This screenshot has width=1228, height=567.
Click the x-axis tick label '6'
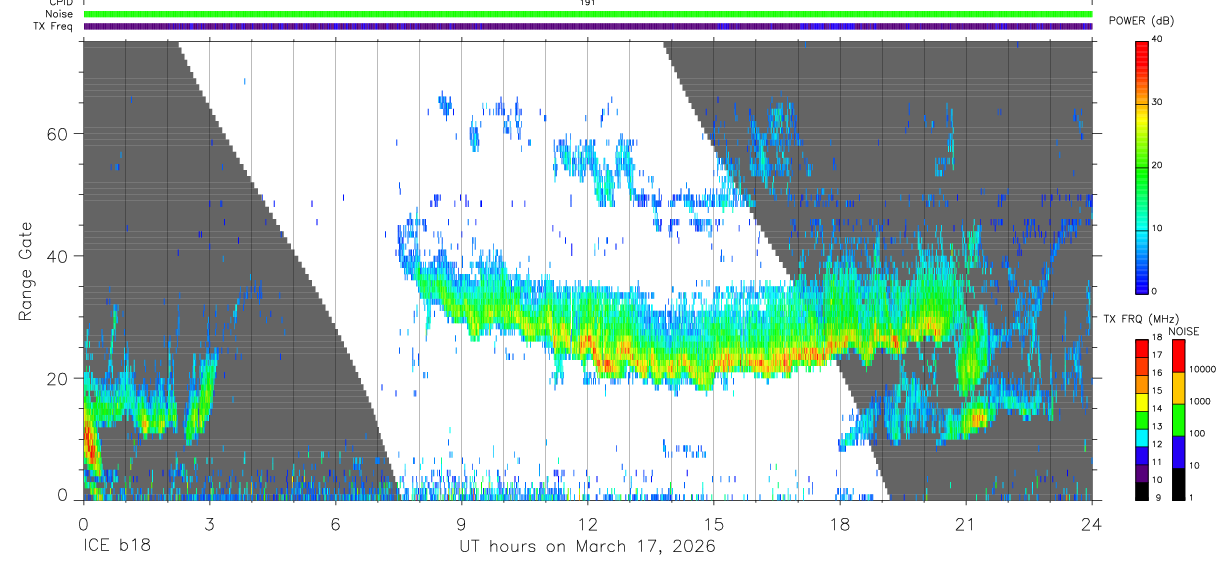coord(335,524)
